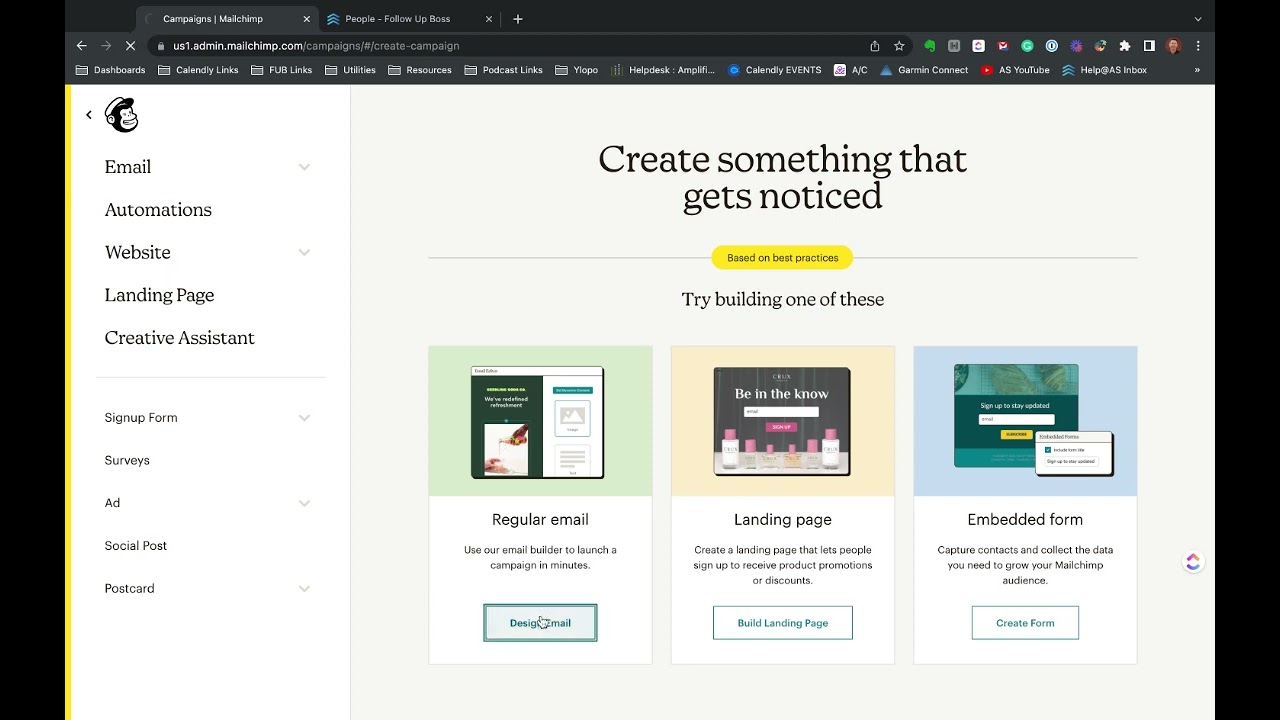The image size is (1280, 720).
Task: Open the FUB Links bookmark folder
Action: tap(282, 70)
